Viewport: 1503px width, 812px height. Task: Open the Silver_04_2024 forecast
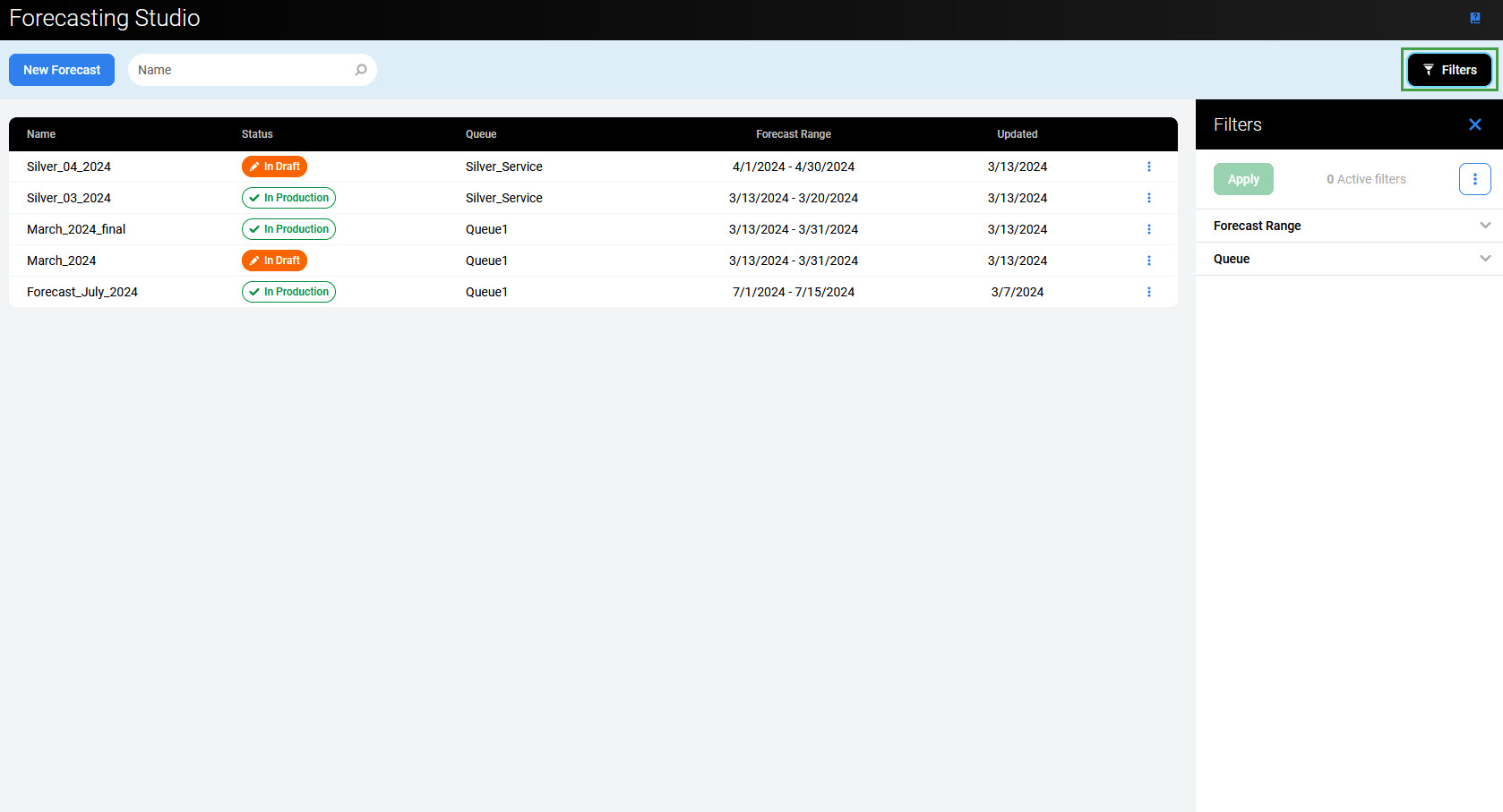[69, 167]
